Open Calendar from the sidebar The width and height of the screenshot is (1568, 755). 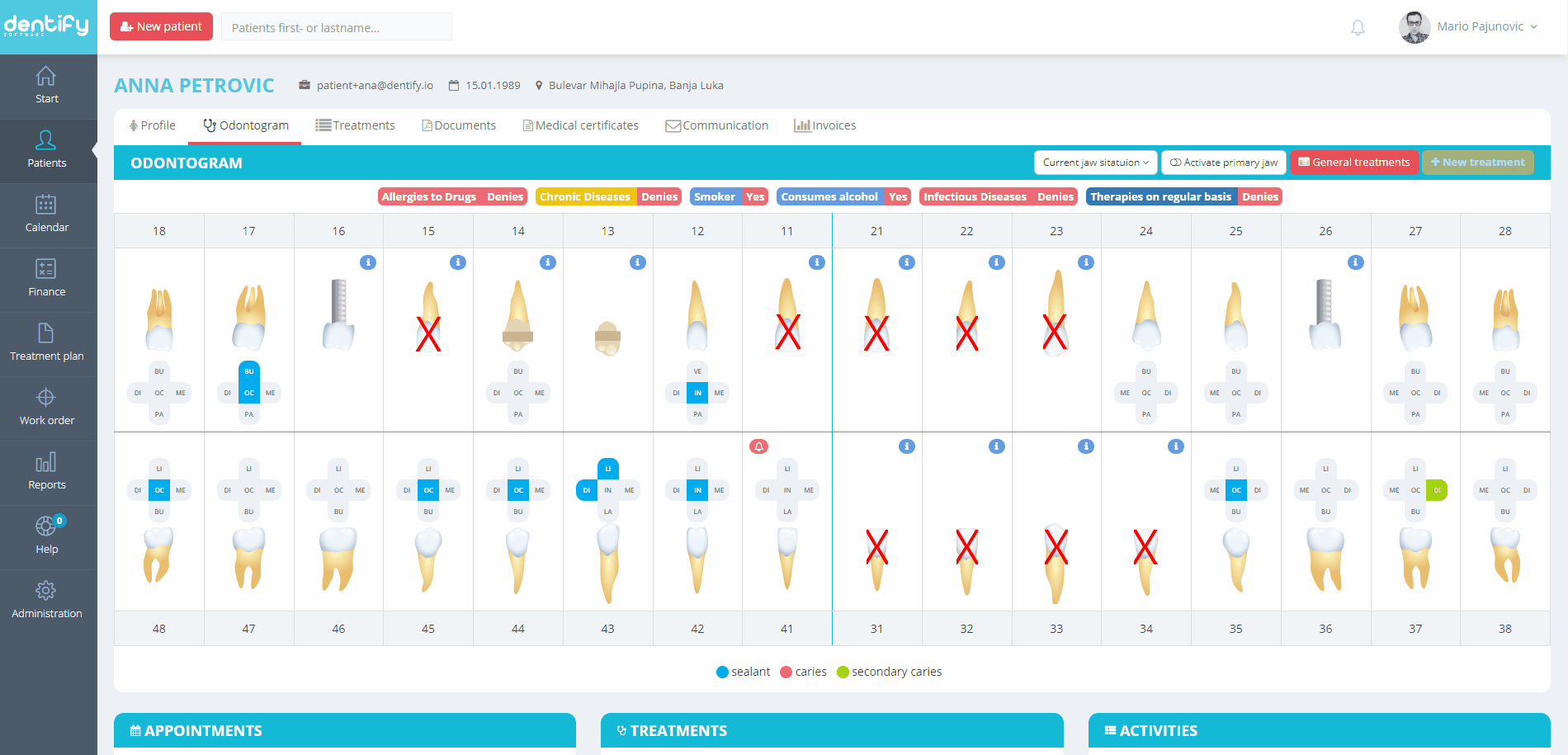tap(47, 214)
